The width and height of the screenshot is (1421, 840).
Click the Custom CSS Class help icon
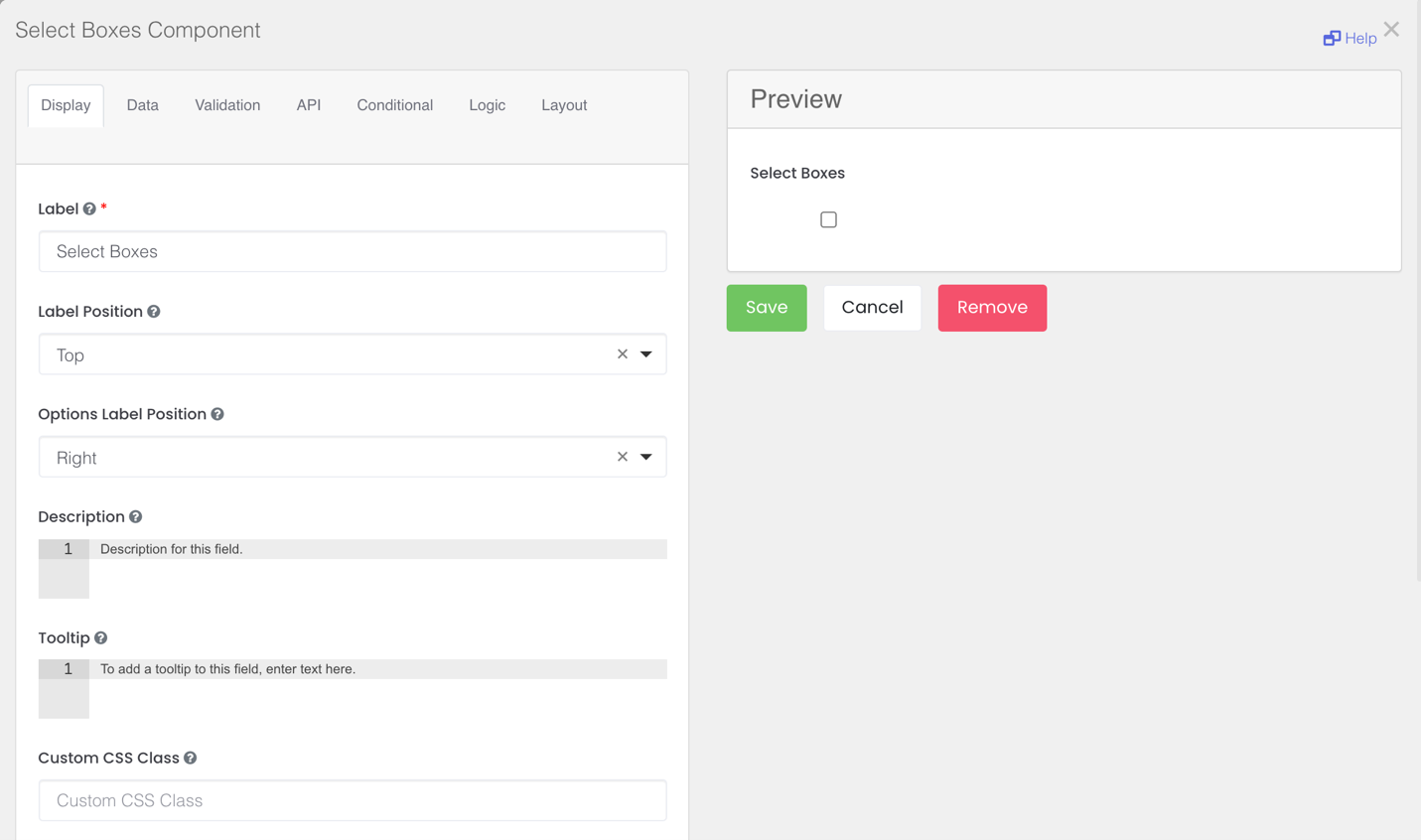click(x=191, y=759)
